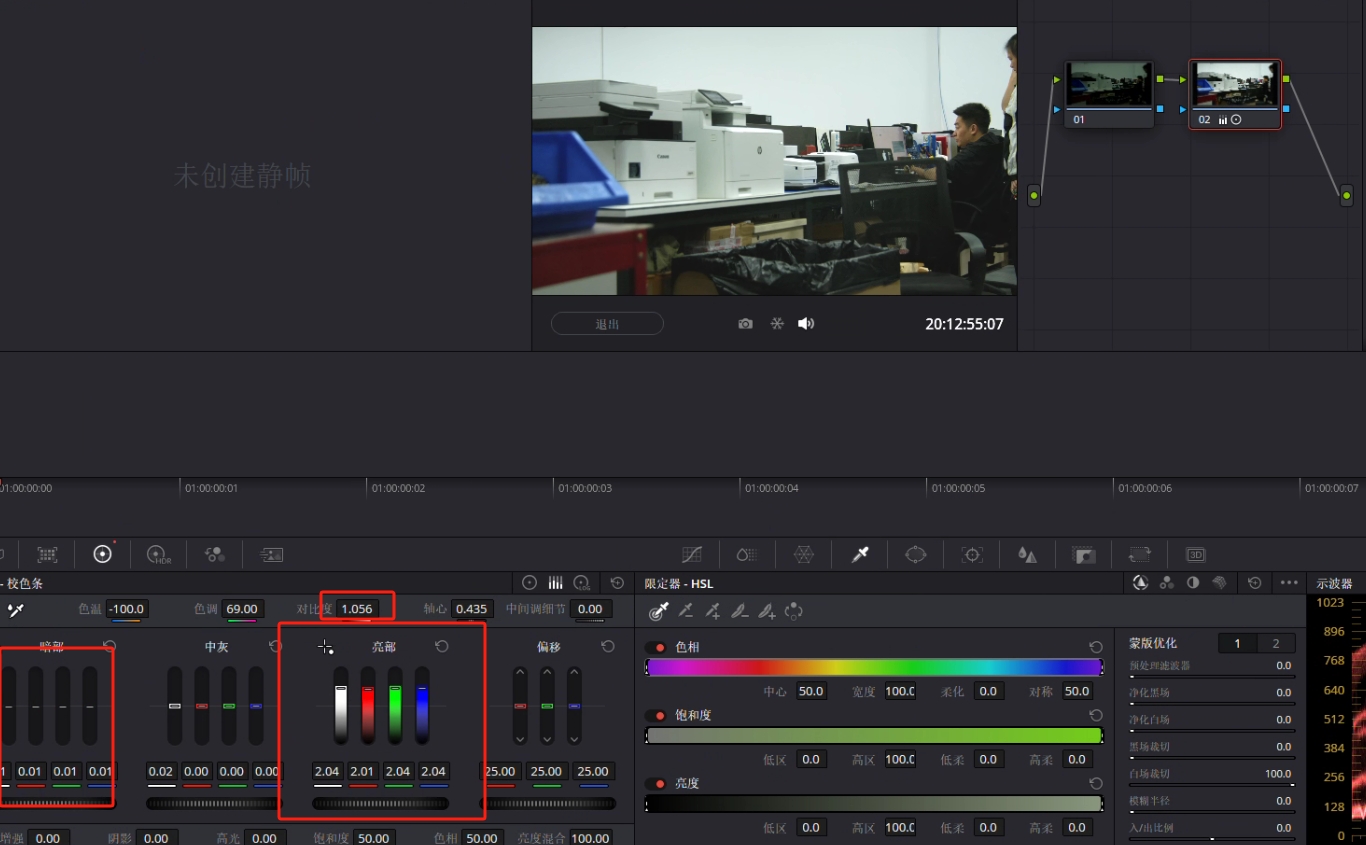Image resolution: width=1366 pixels, height=845 pixels.
Task: Switch to Log wheels mode
Action: pyautogui.click(x=582, y=583)
